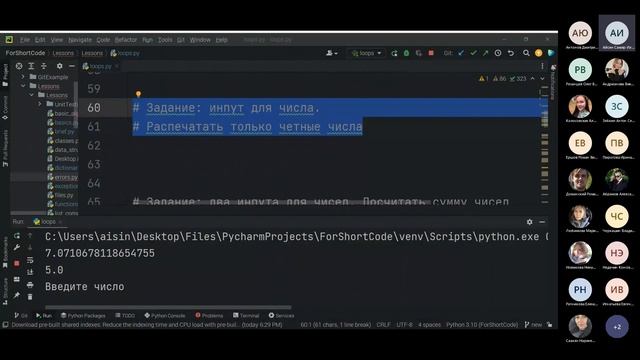640x360 pixels.
Task: Click Git Update Project blue arrow
Action: click(461, 53)
